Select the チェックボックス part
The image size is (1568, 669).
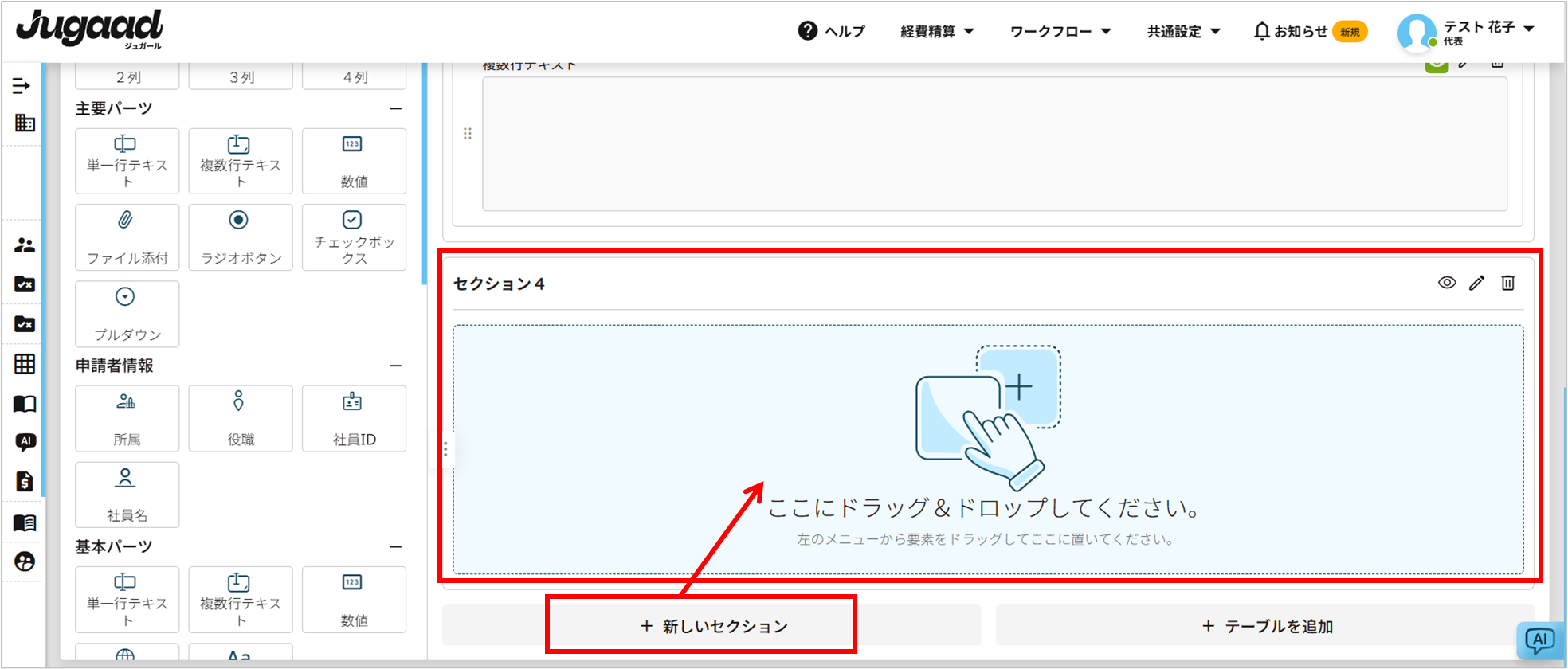(x=354, y=237)
